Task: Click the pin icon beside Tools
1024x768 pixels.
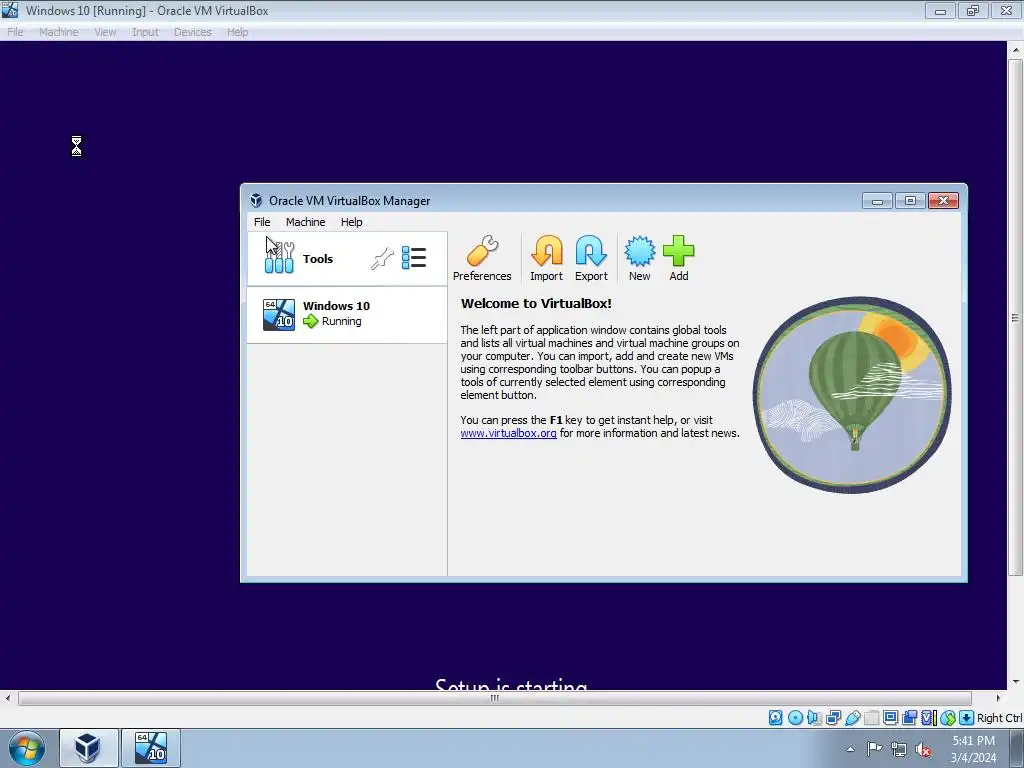Action: click(383, 259)
